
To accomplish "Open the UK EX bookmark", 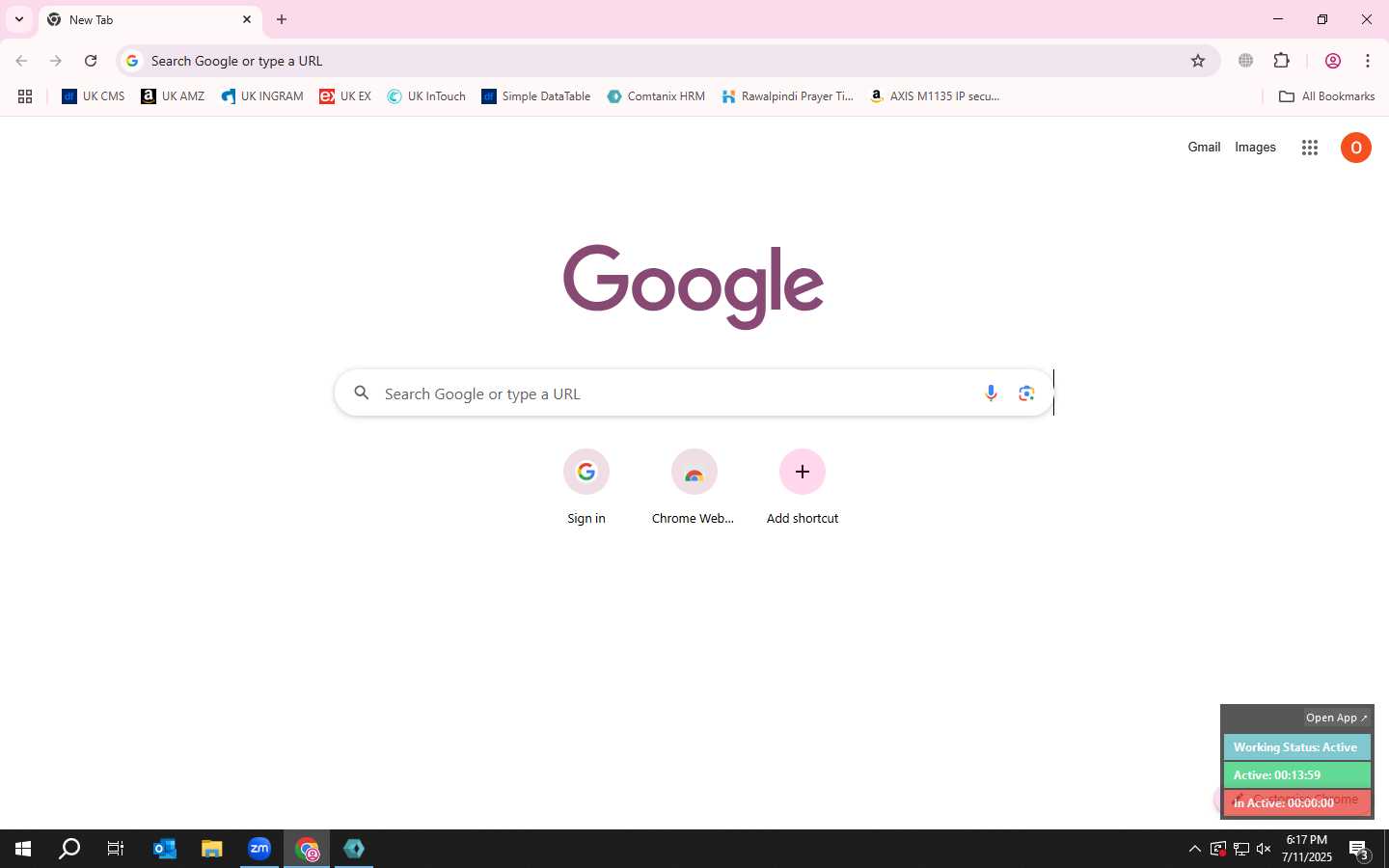I will (x=345, y=96).
